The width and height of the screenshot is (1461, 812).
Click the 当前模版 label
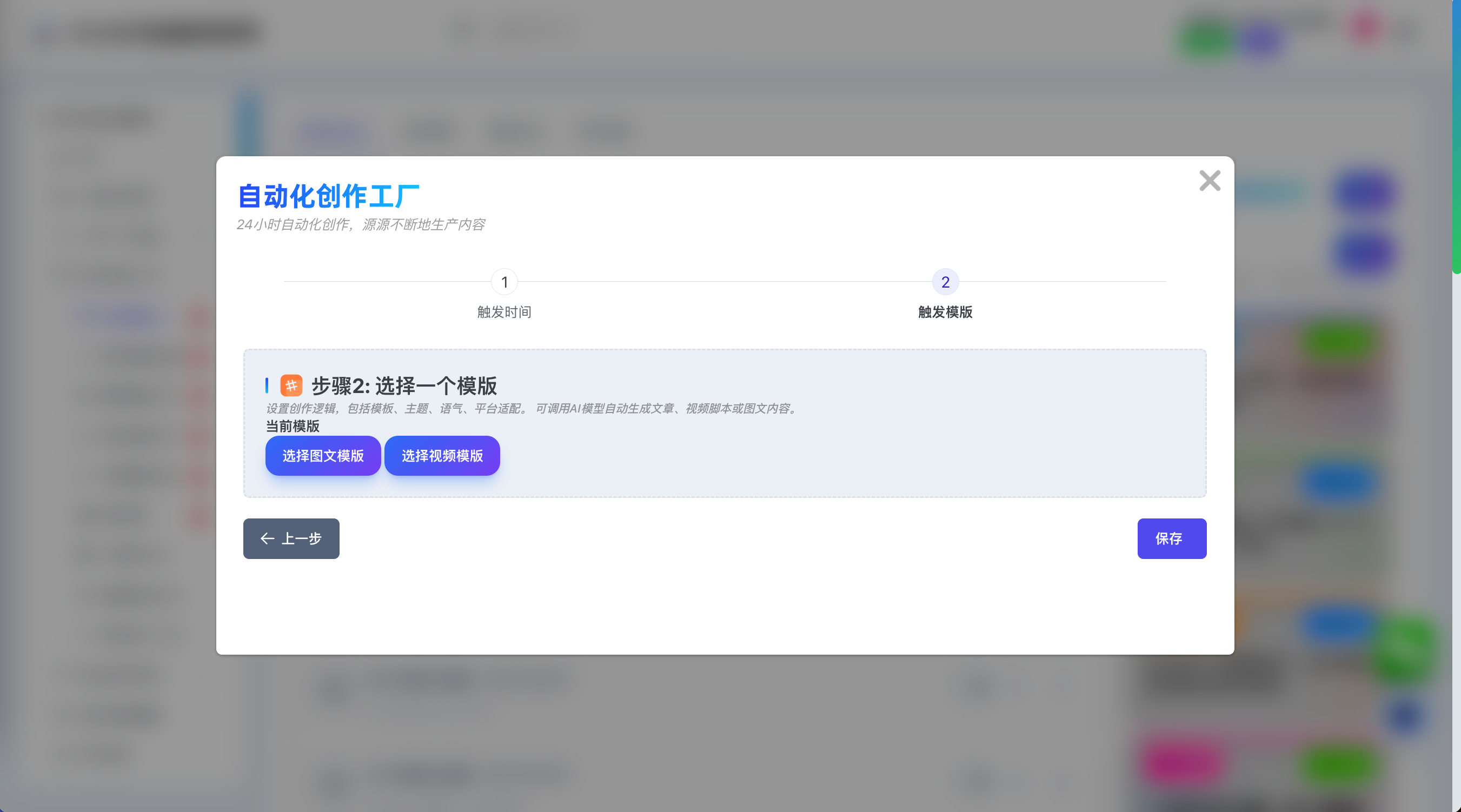pyautogui.click(x=293, y=426)
